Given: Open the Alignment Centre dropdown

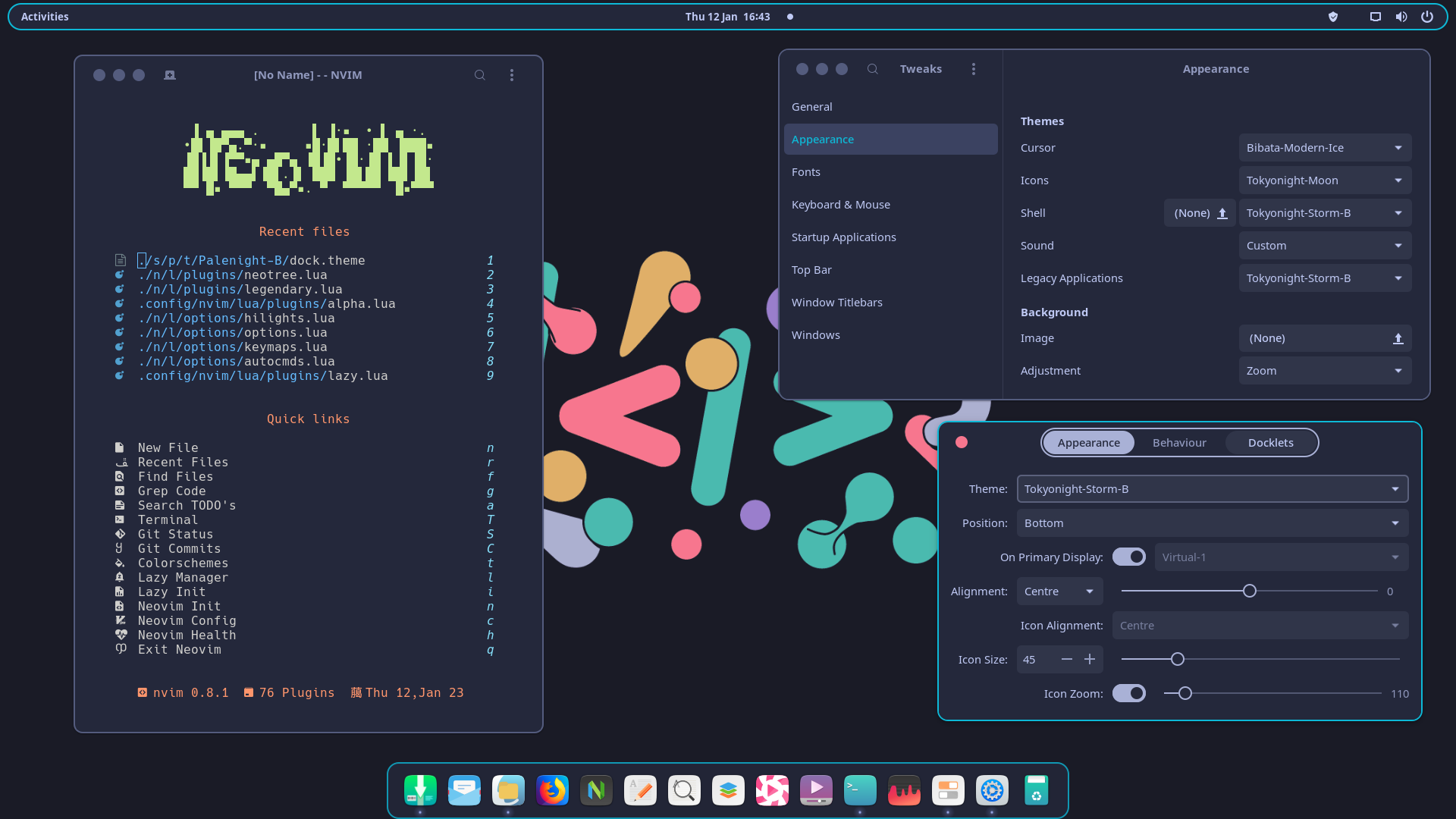Looking at the screenshot, I should click(1059, 591).
